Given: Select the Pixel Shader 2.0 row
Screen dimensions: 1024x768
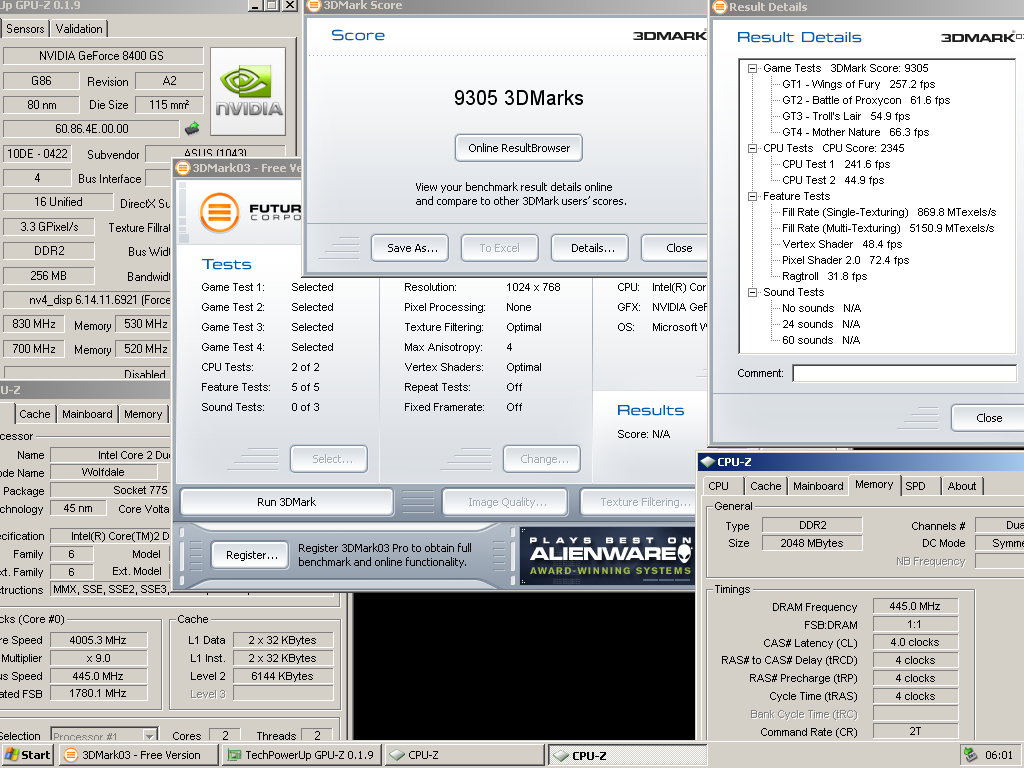Looking at the screenshot, I should tap(845, 261).
